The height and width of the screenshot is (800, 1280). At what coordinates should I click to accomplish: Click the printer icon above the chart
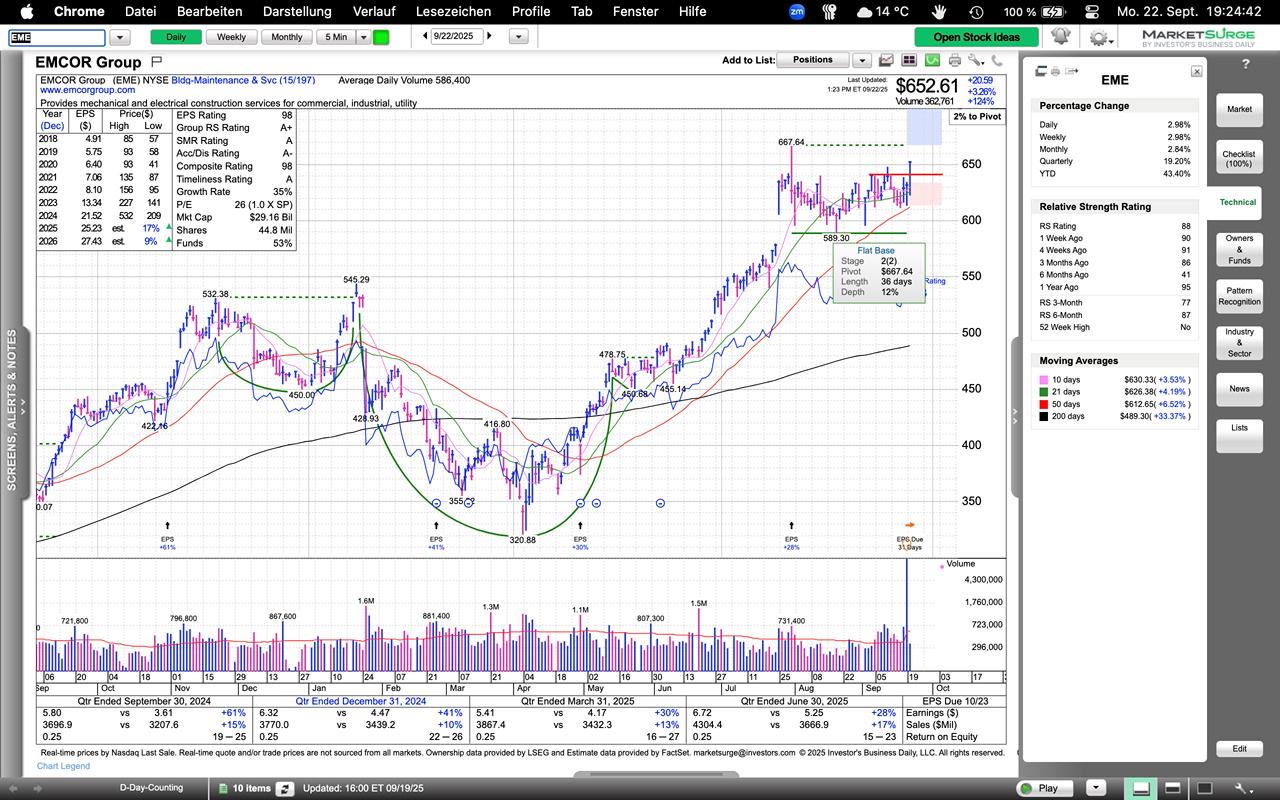click(954, 60)
